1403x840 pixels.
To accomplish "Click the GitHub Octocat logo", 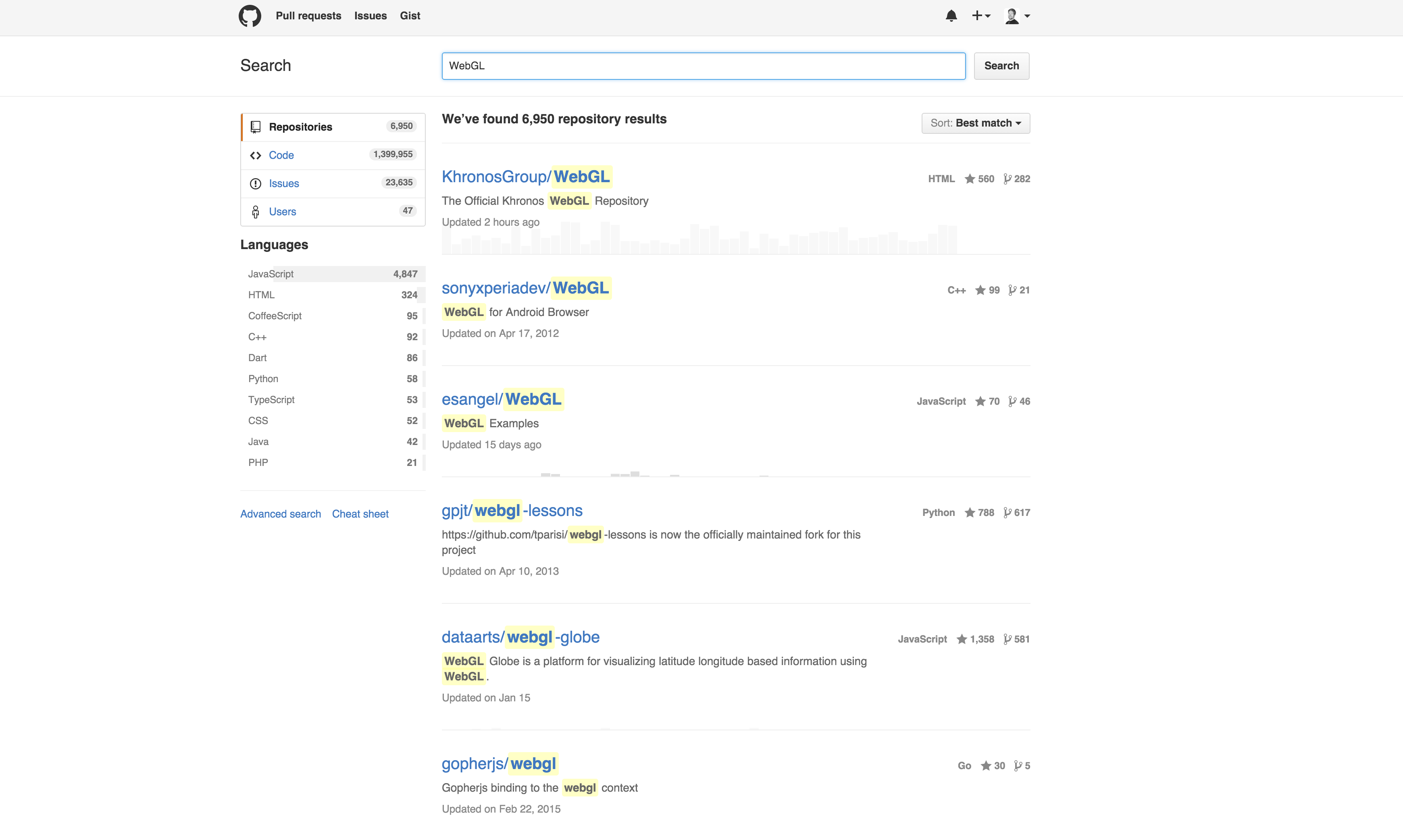I will tap(250, 16).
